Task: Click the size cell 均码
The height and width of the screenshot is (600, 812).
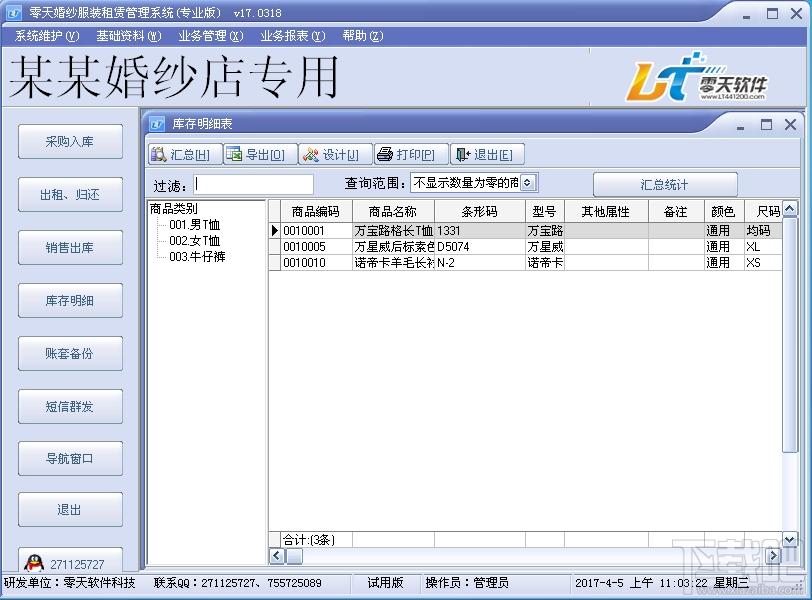Action: (x=763, y=230)
